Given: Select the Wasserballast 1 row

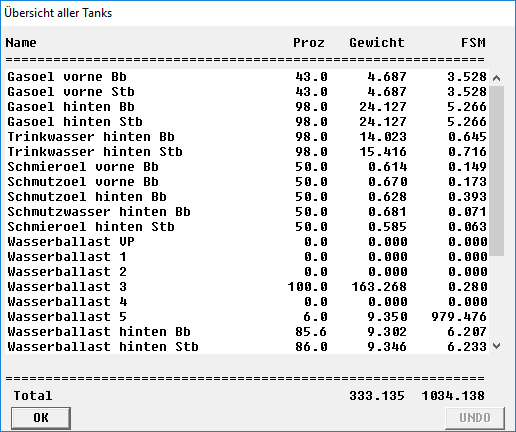Looking at the screenshot, I should click(x=247, y=257).
